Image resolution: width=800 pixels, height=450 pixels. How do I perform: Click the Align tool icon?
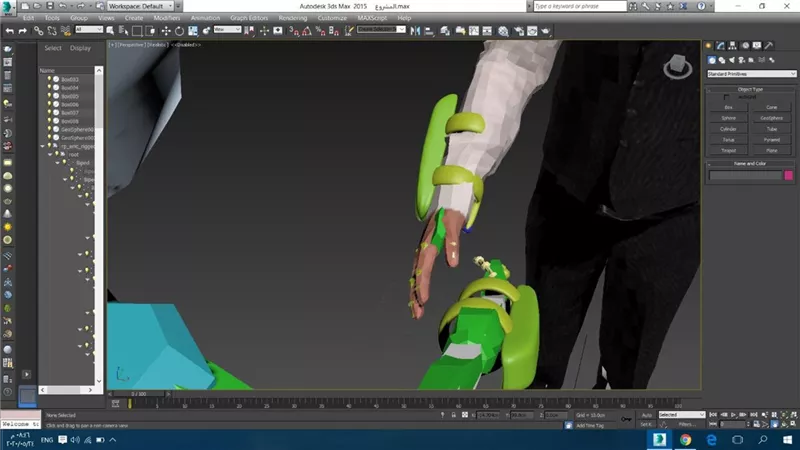tap(429, 31)
